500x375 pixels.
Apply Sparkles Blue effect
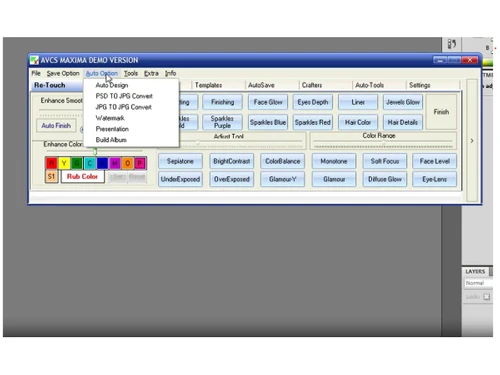tap(268, 122)
